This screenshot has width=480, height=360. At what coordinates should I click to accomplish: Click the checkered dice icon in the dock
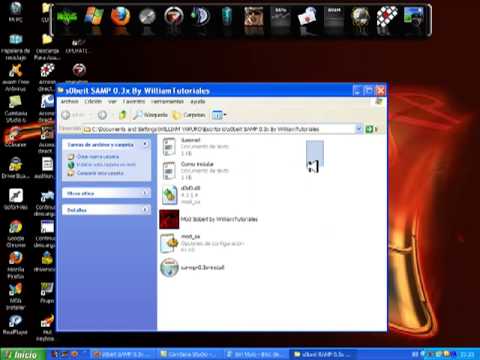click(x=387, y=17)
